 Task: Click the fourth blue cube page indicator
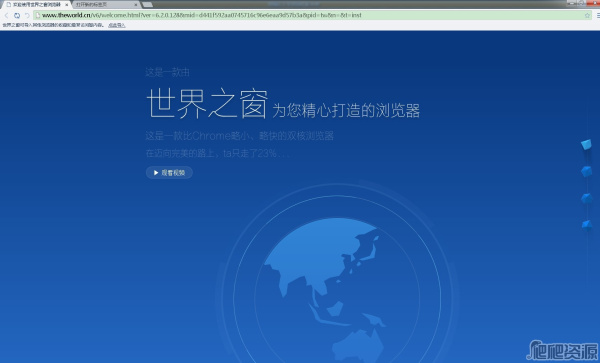click(587, 225)
